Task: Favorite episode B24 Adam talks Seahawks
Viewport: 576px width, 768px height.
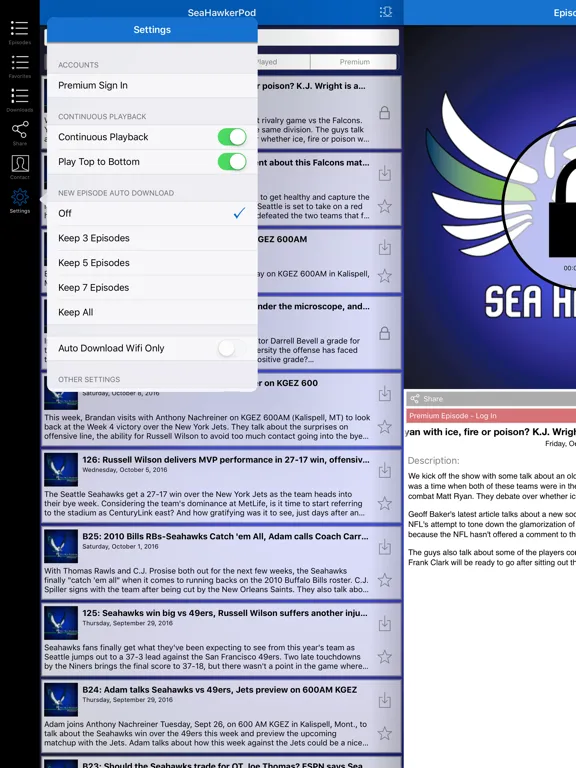Action: (x=384, y=733)
